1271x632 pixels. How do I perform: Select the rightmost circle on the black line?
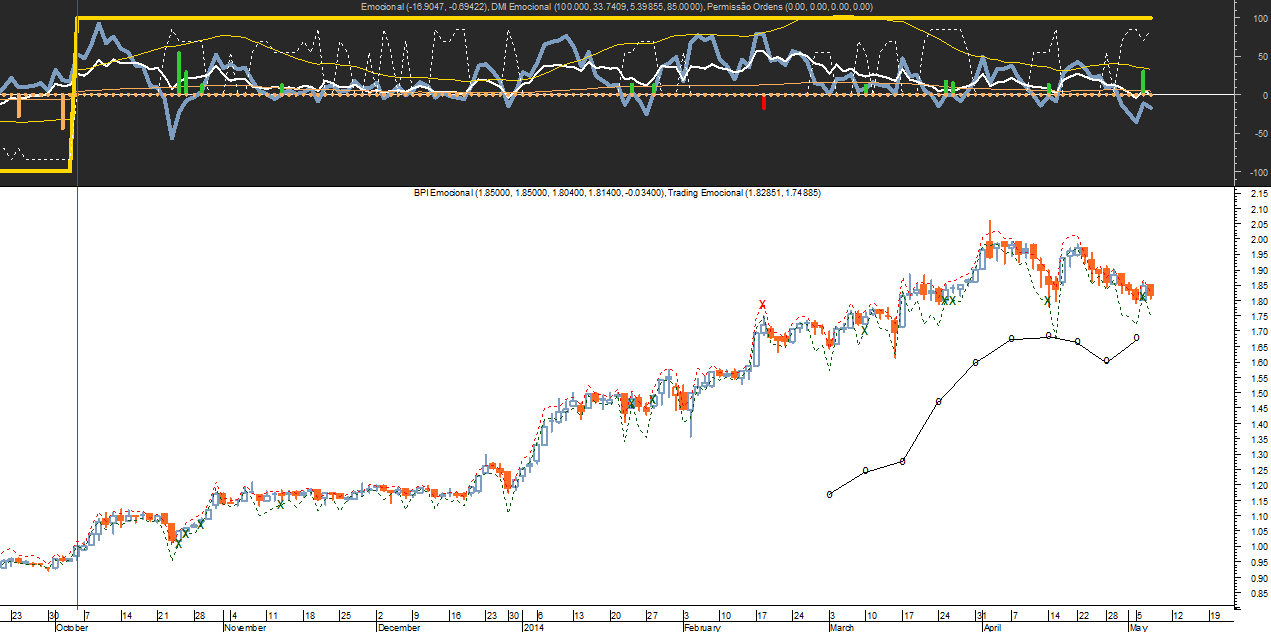coord(1137,338)
